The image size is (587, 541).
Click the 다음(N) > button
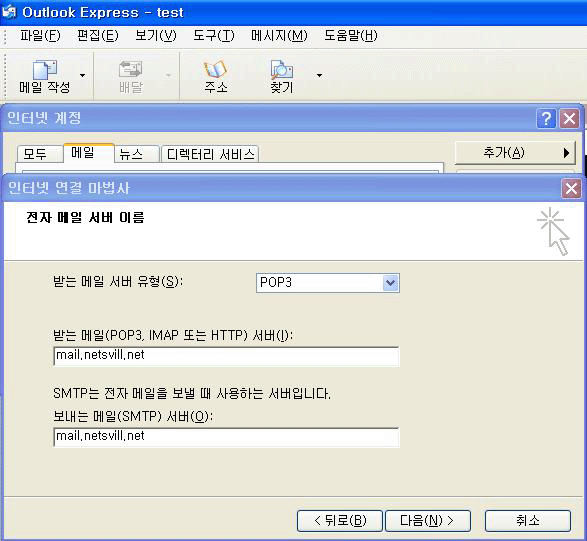(x=428, y=520)
